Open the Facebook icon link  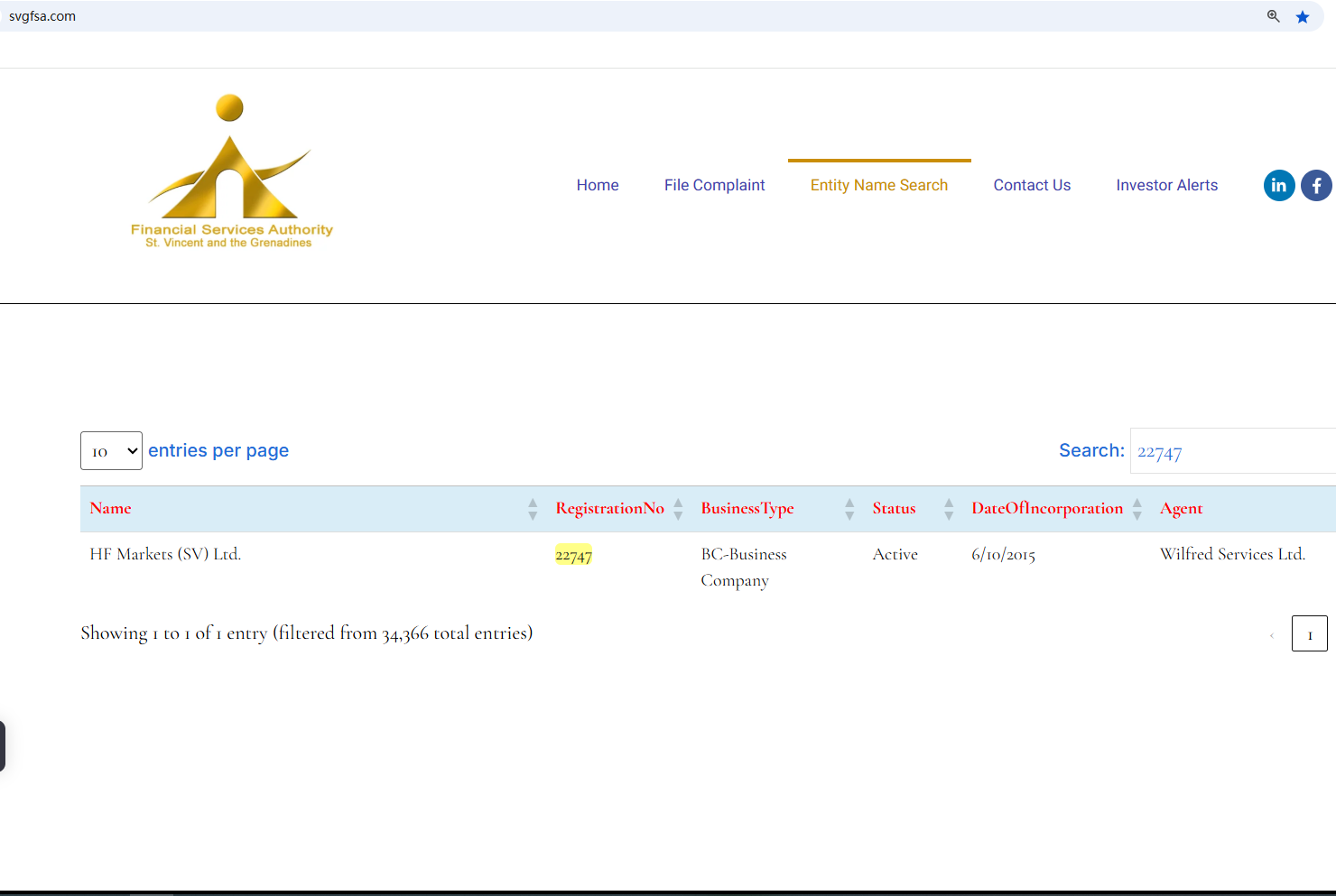tap(1316, 186)
